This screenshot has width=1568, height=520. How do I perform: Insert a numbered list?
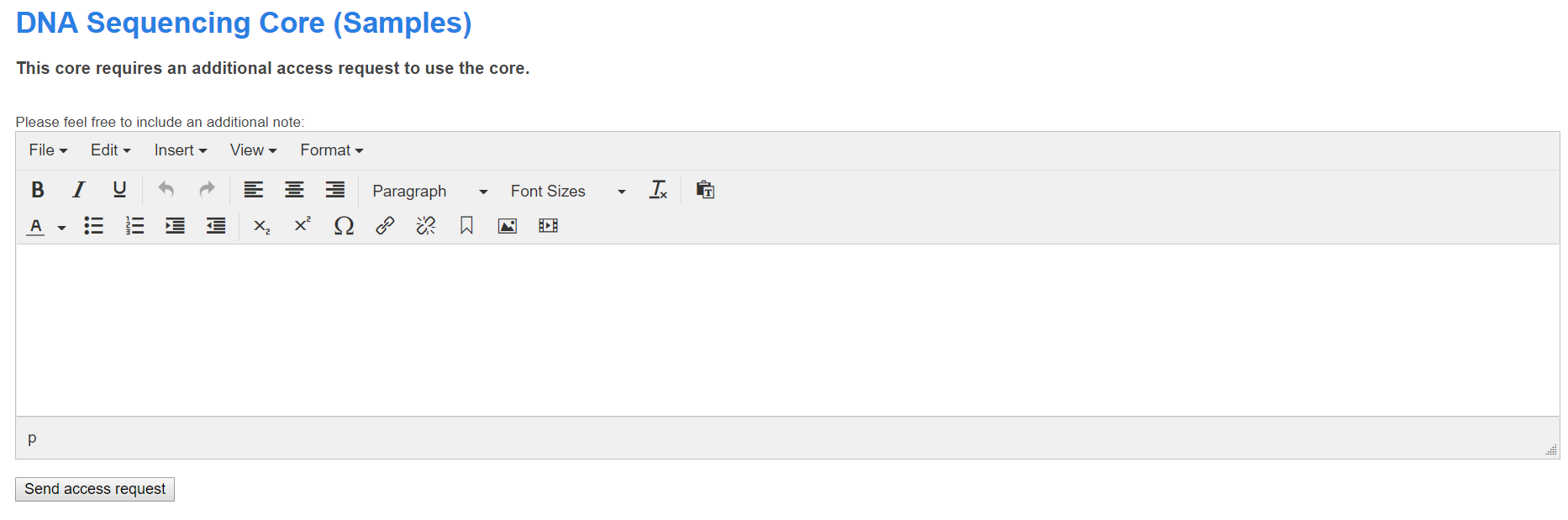click(x=134, y=226)
